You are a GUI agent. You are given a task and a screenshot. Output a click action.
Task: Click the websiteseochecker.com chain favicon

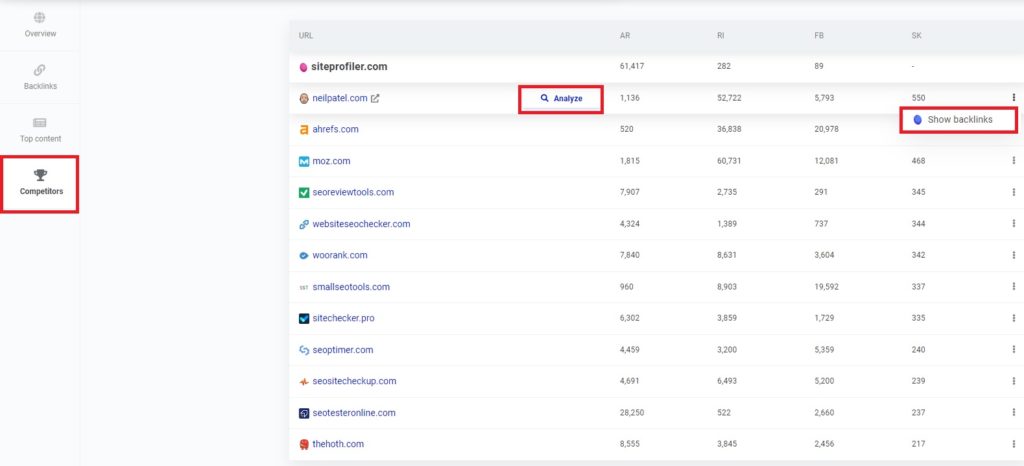(304, 224)
